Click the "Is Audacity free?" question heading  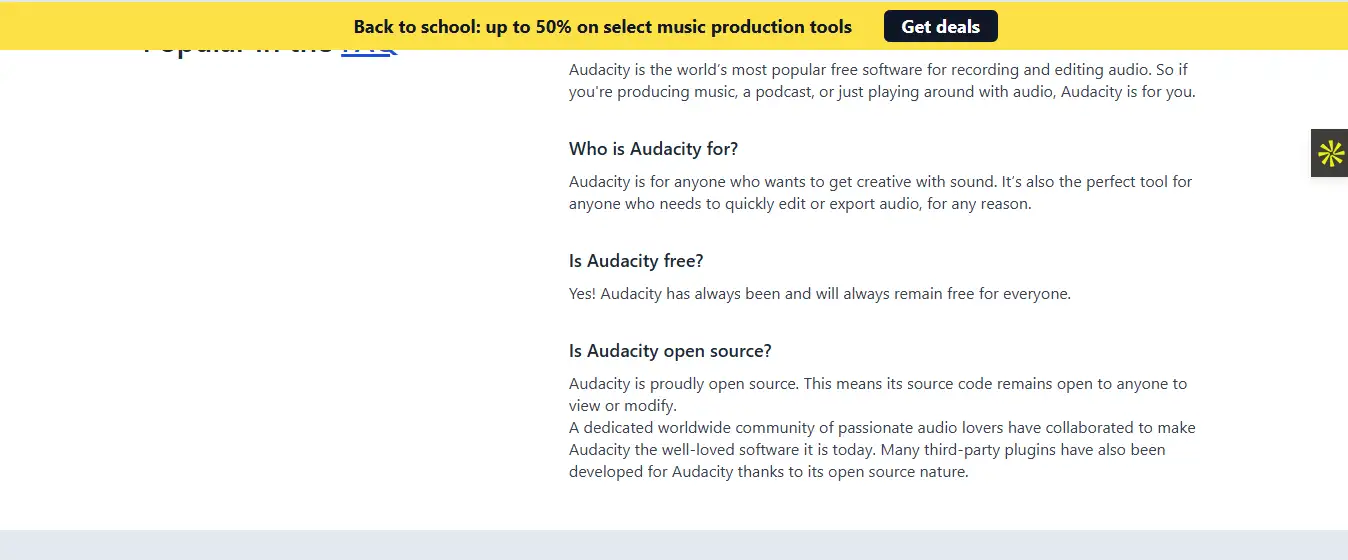(636, 261)
